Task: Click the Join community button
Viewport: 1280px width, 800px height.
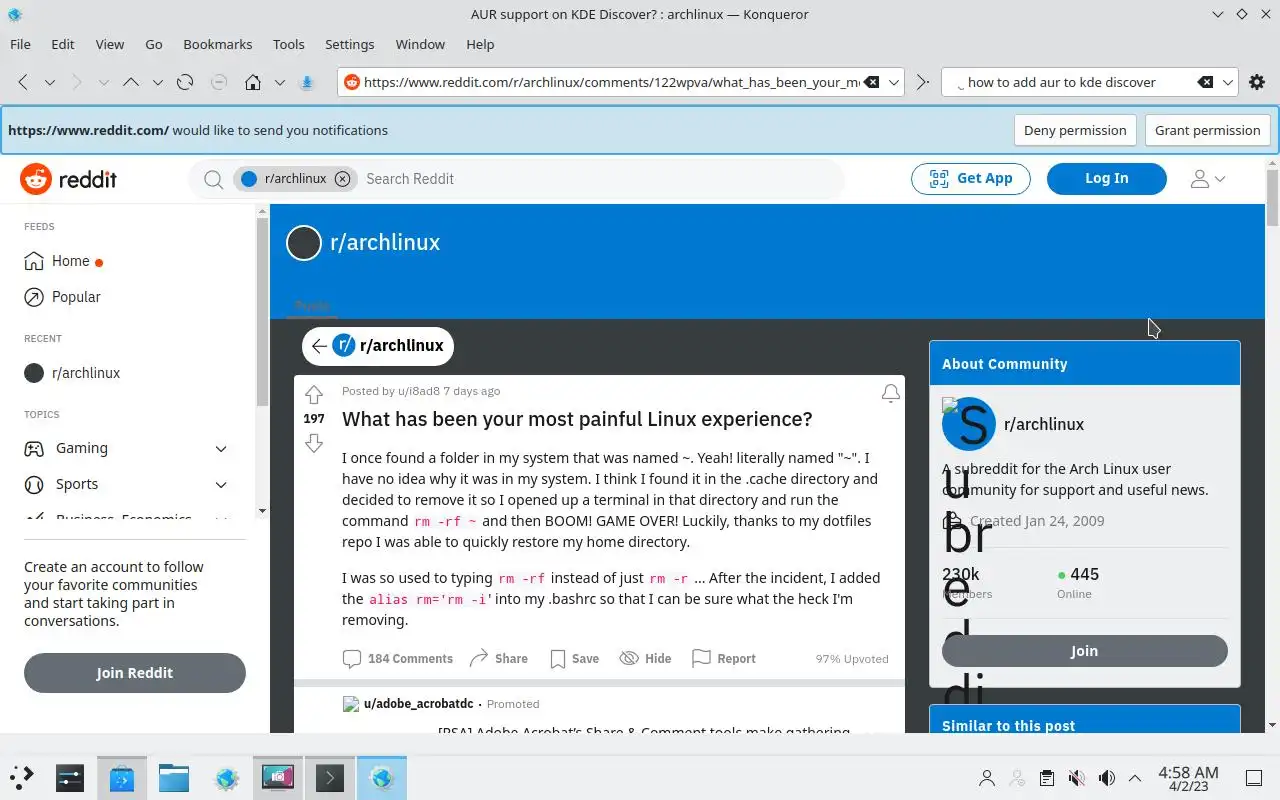Action: coord(1085,651)
